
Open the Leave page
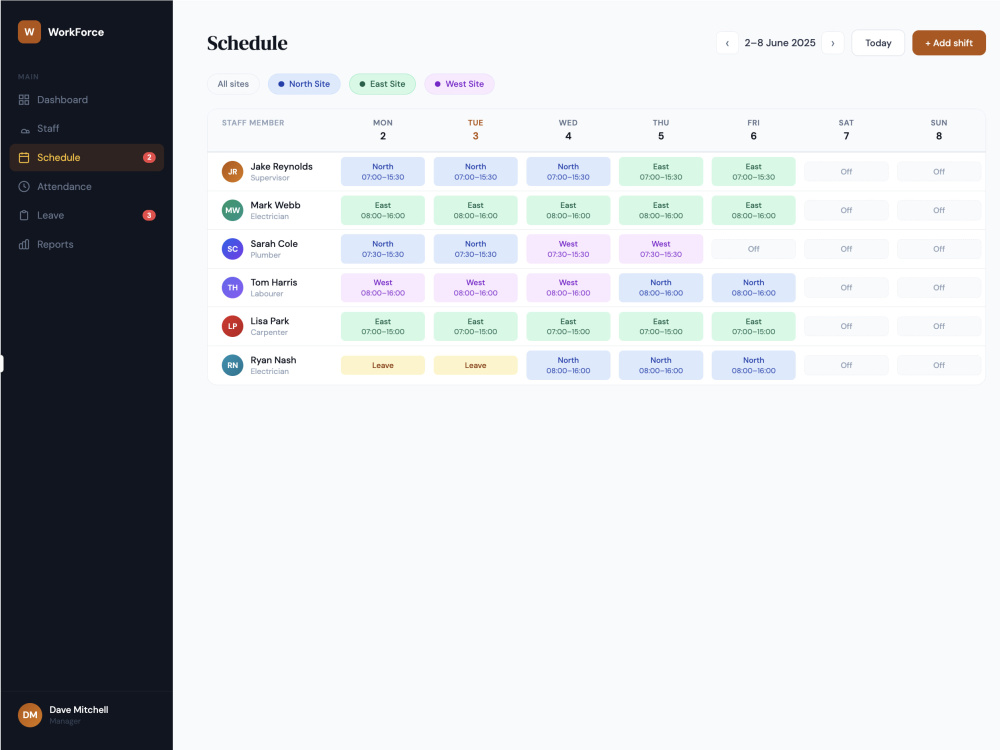pyautogui.click(x=87, y=216)
